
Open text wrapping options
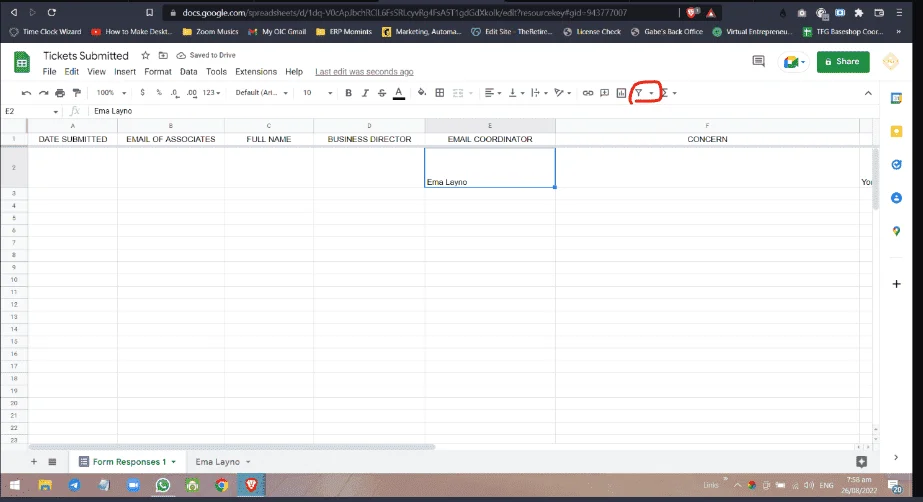(539, 93)
